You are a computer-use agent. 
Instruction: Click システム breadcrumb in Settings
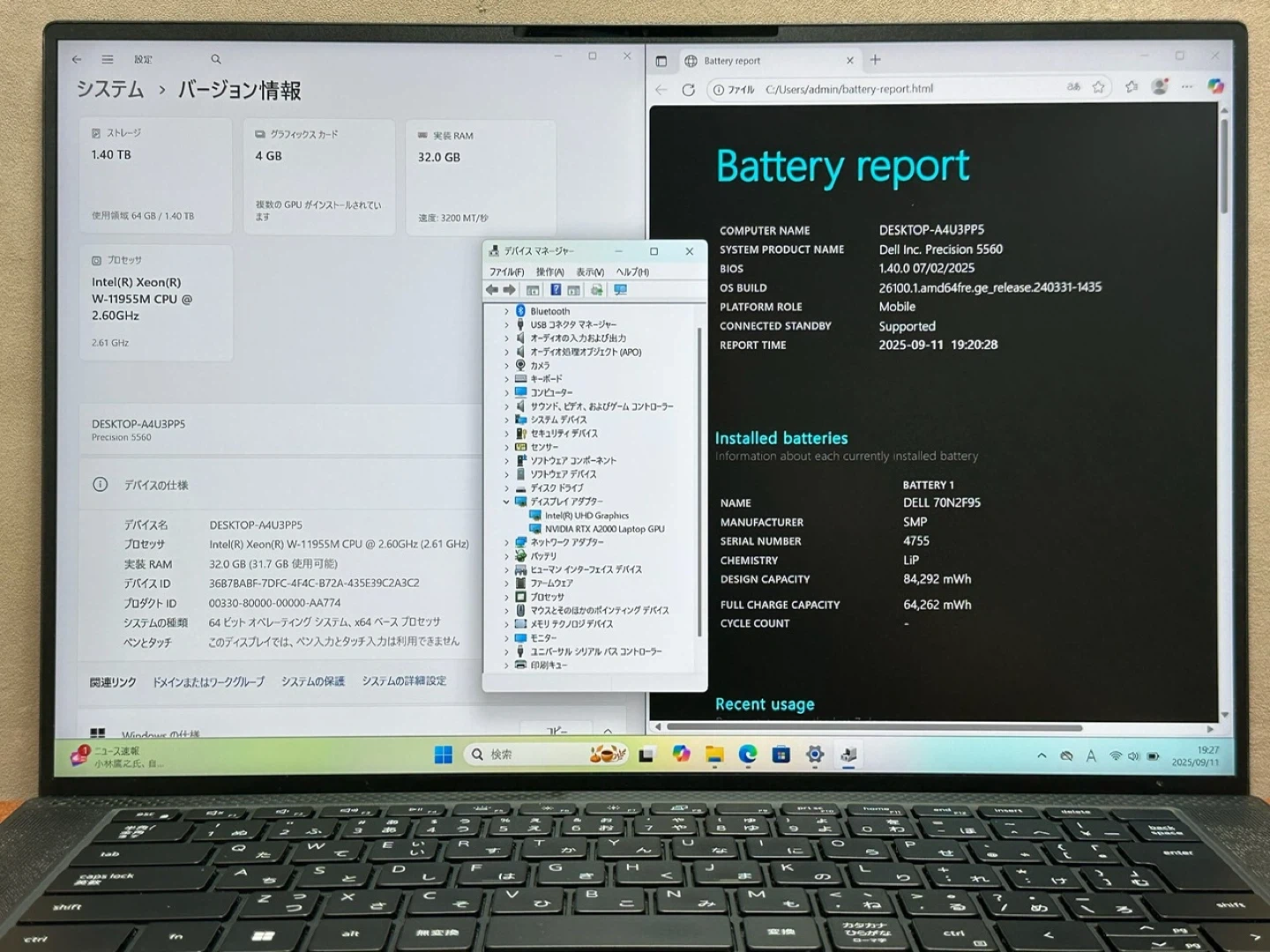(110, 90)
